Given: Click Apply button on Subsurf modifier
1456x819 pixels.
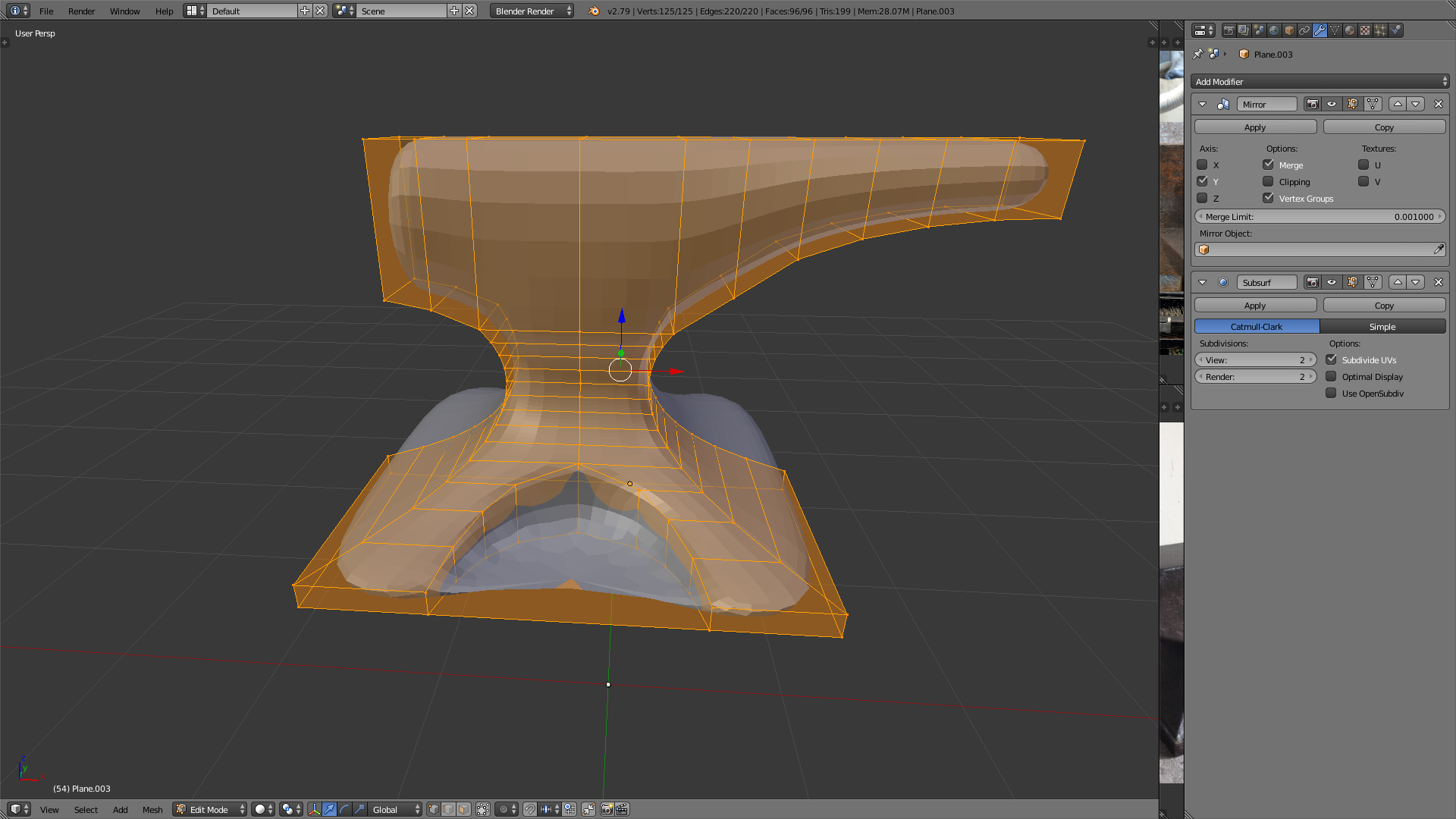Looking at the screenshot, I should 1255,304.
